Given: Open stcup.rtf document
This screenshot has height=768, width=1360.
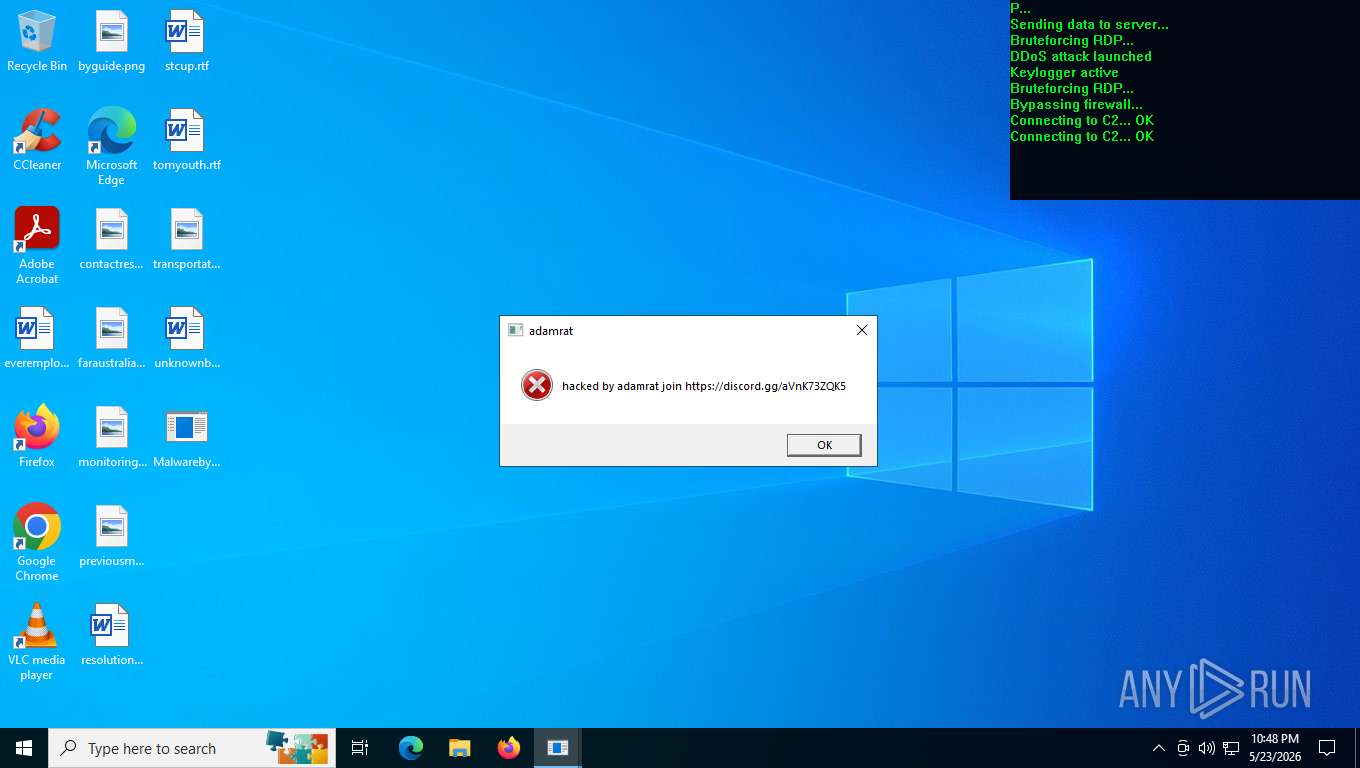Looking at the screenshot, I should coord(187,41).
